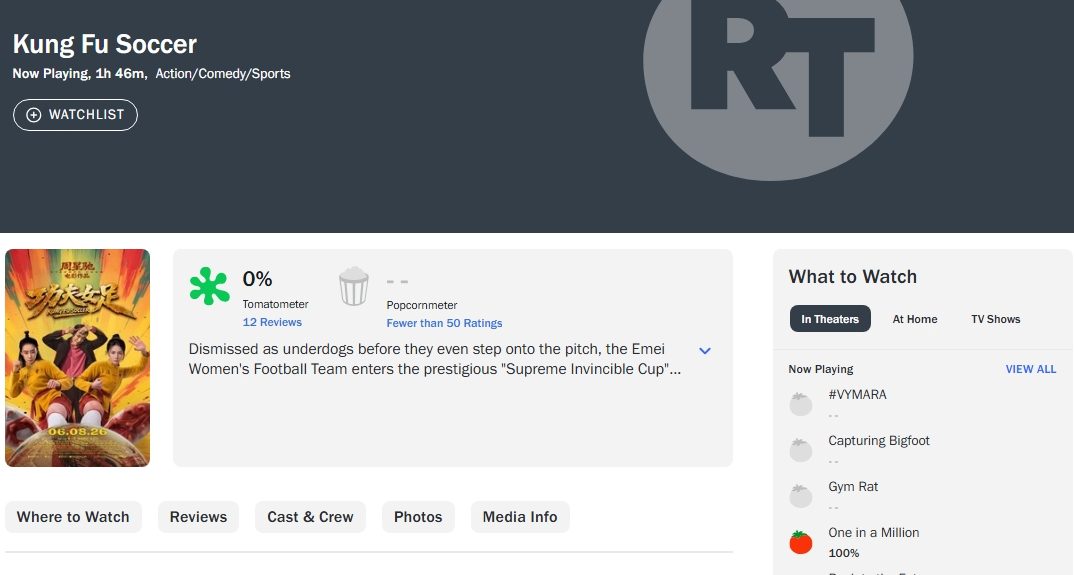Open Gym Rat movie link

pyautogui.click(x=853, y=487)
